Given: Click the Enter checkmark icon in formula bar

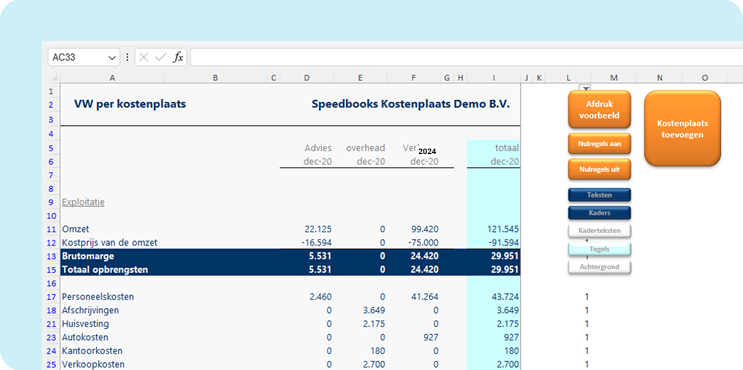Looking at the screenshot, I should (x=161, y=57).
